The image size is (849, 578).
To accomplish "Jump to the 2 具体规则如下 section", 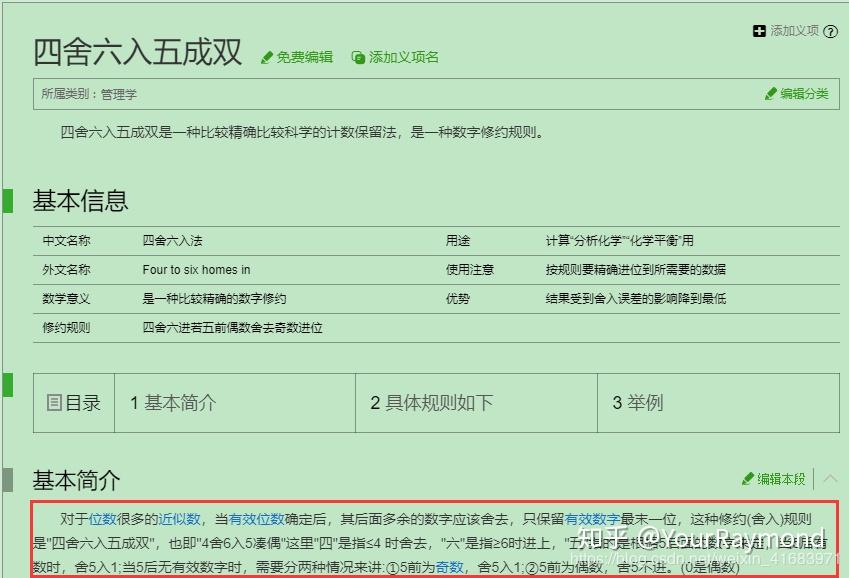I will [x=432, y=402].
